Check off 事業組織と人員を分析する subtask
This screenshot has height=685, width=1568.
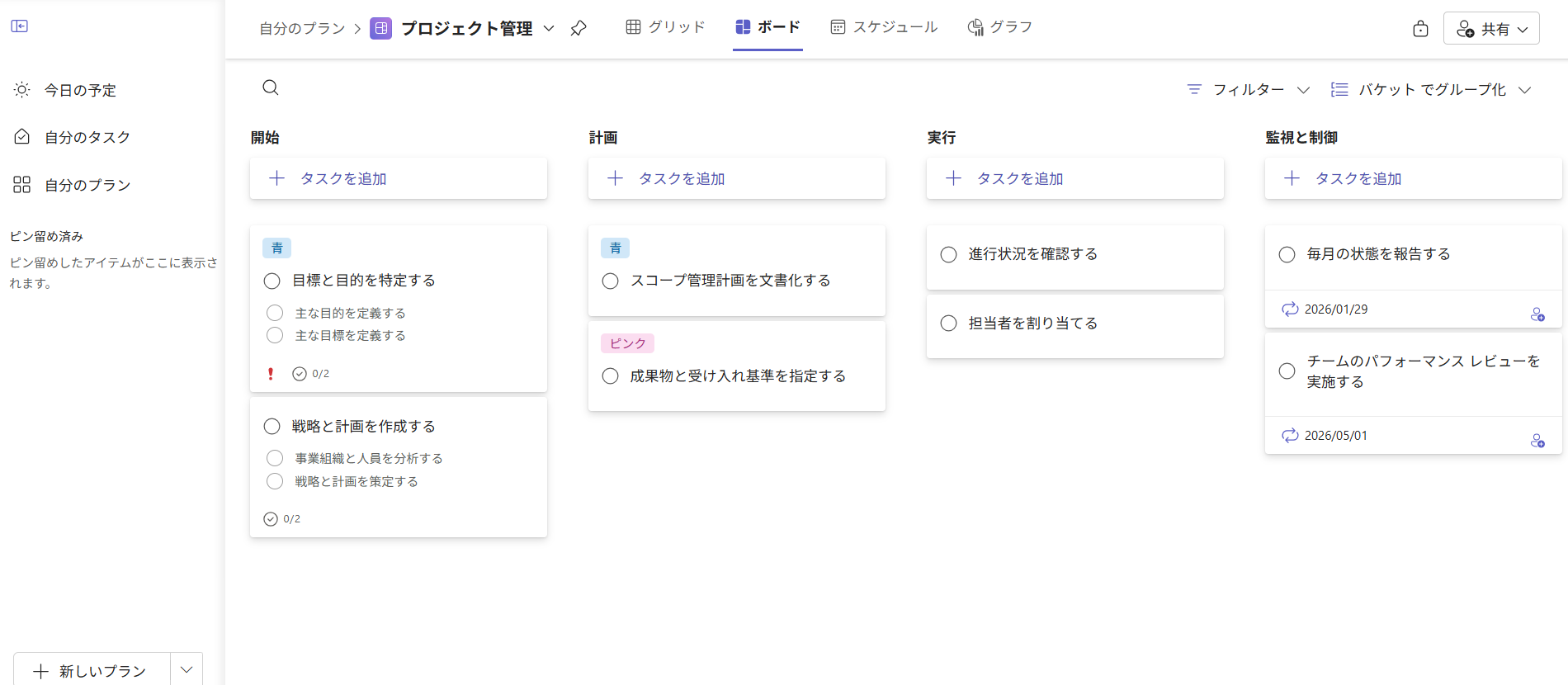pos(275,458)
